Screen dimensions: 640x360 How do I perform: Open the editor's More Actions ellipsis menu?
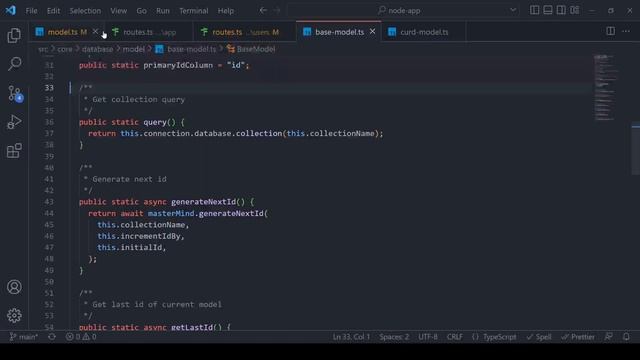(x=626, y=31)
